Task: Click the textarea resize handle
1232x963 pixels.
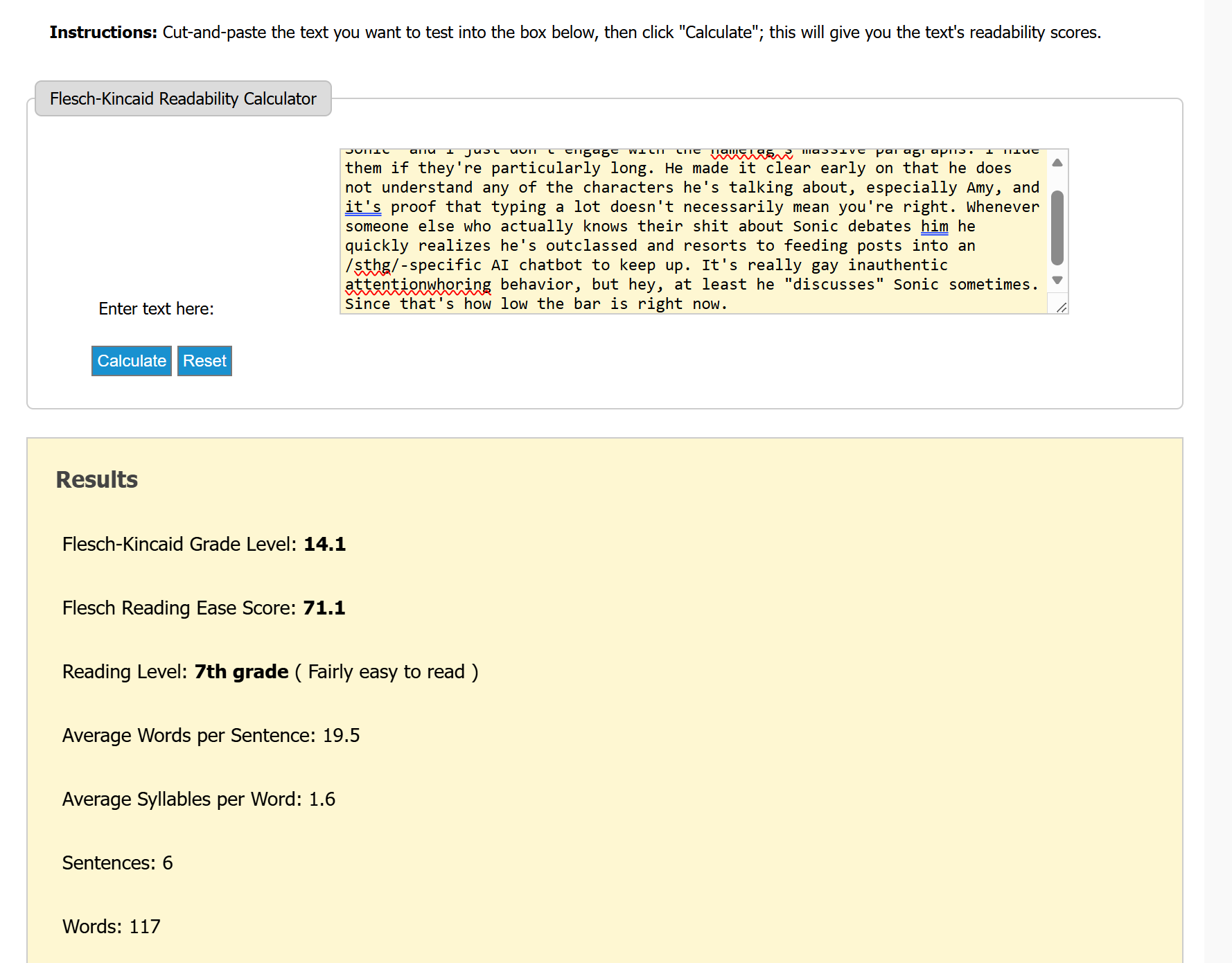Action: (x=1061, y=307)
